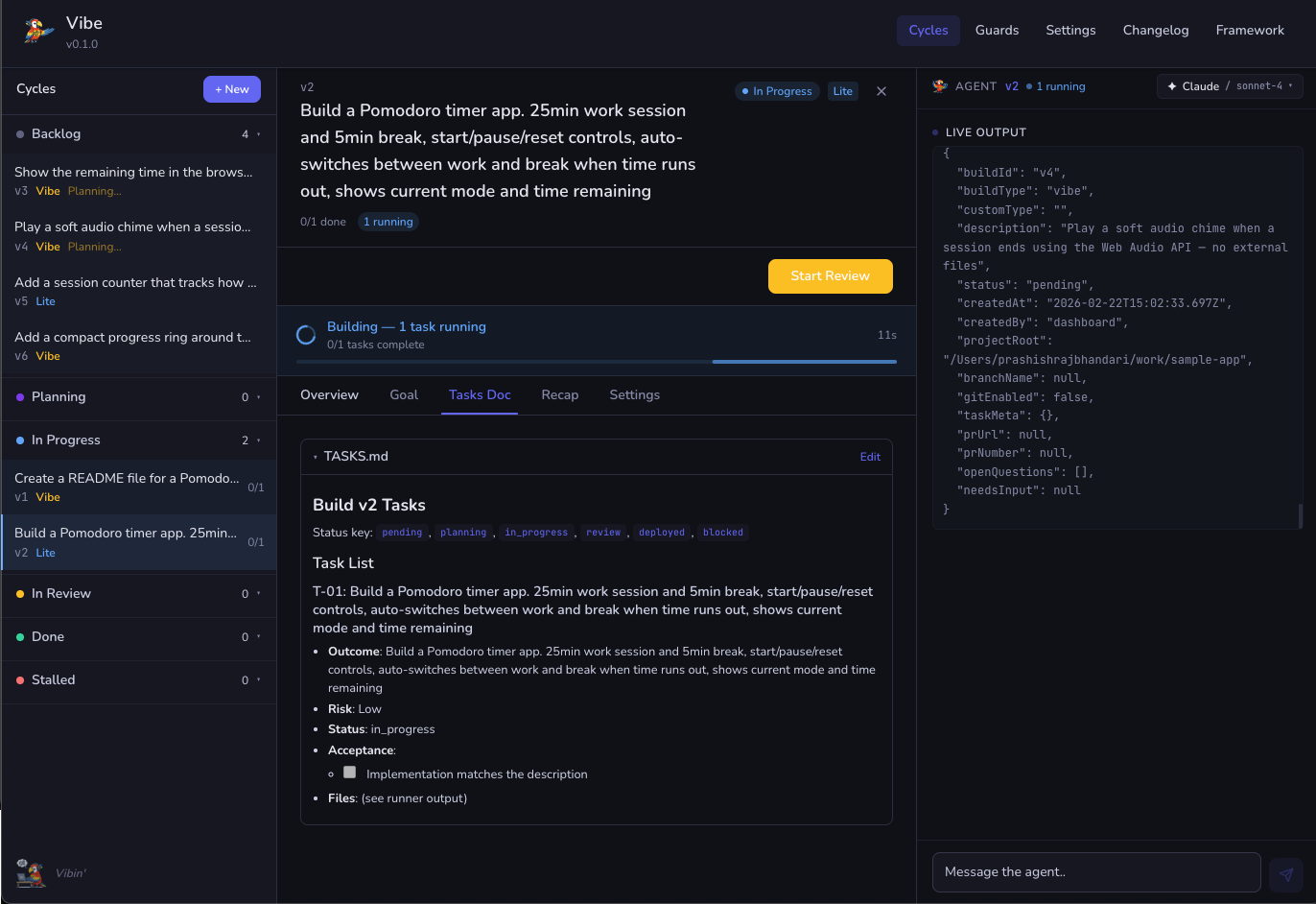Click the circular Building progress spinner
Screen dimensions: 1316x904
click(x=306, y=334)
